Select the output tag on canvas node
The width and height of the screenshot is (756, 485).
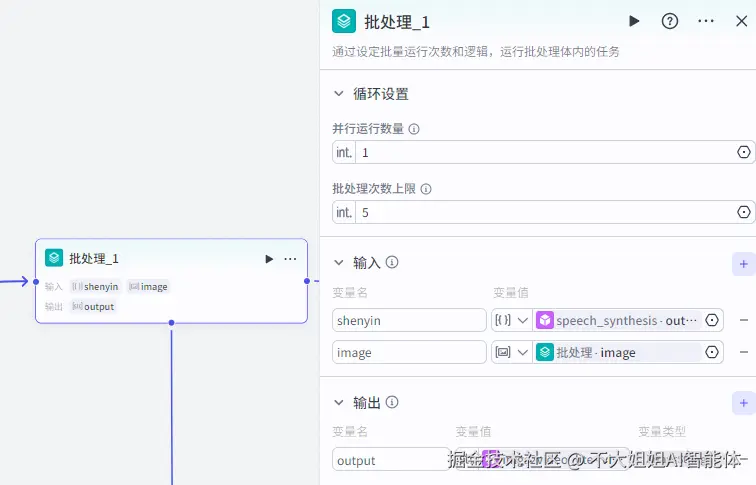[x=93, y=307]
